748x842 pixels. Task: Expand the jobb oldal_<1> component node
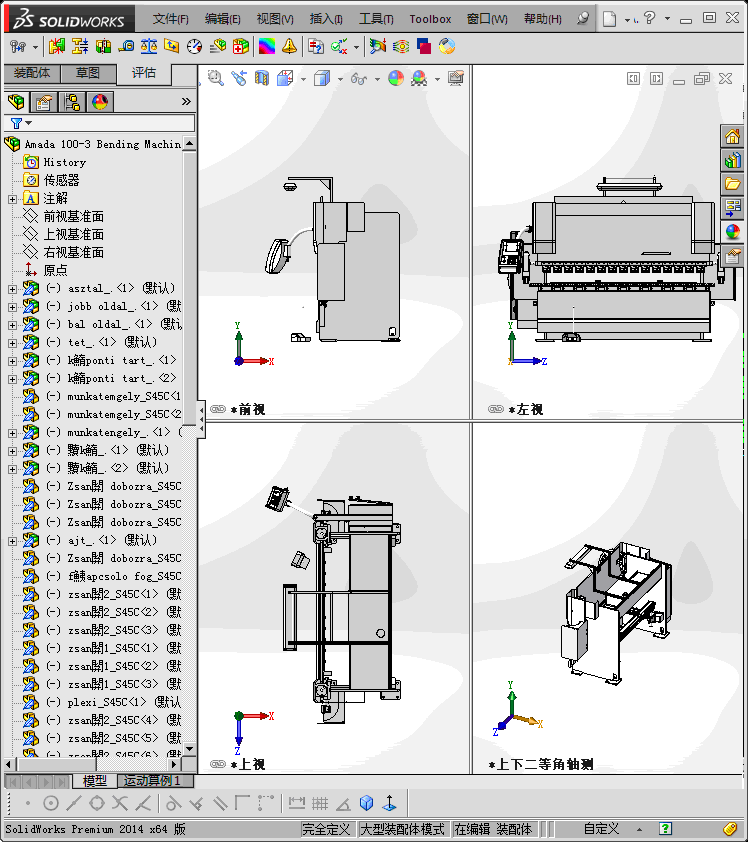click(12, 307)
